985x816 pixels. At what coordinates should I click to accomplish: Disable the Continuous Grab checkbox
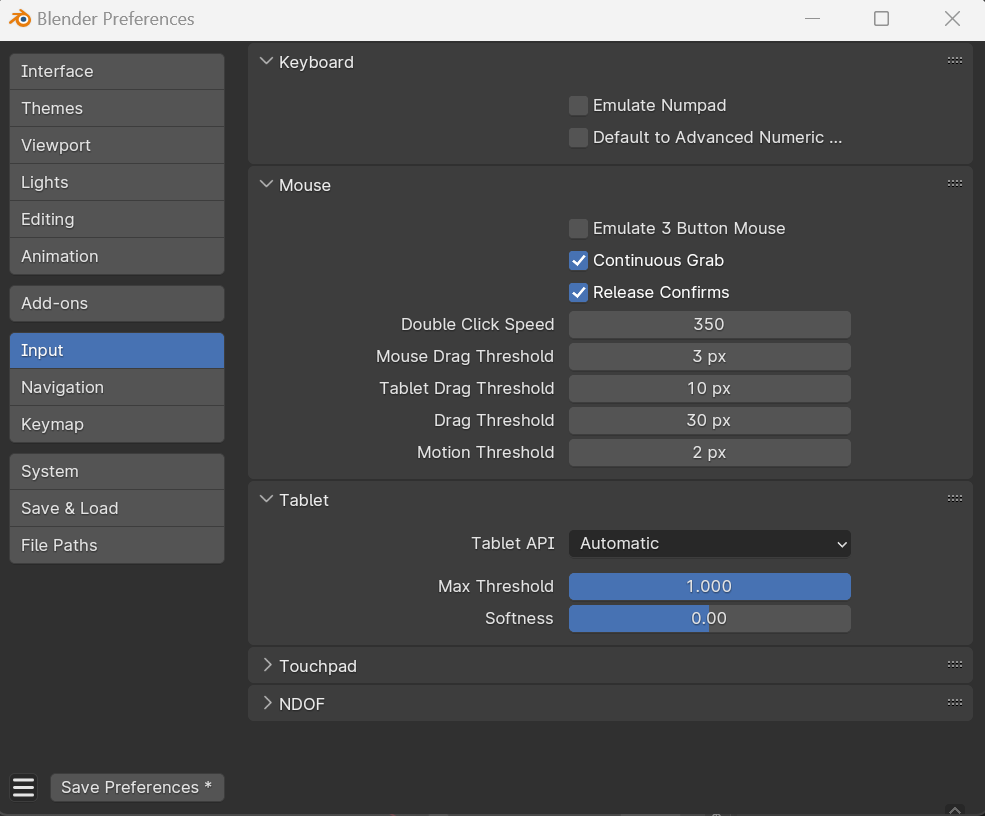click(578, 261)
